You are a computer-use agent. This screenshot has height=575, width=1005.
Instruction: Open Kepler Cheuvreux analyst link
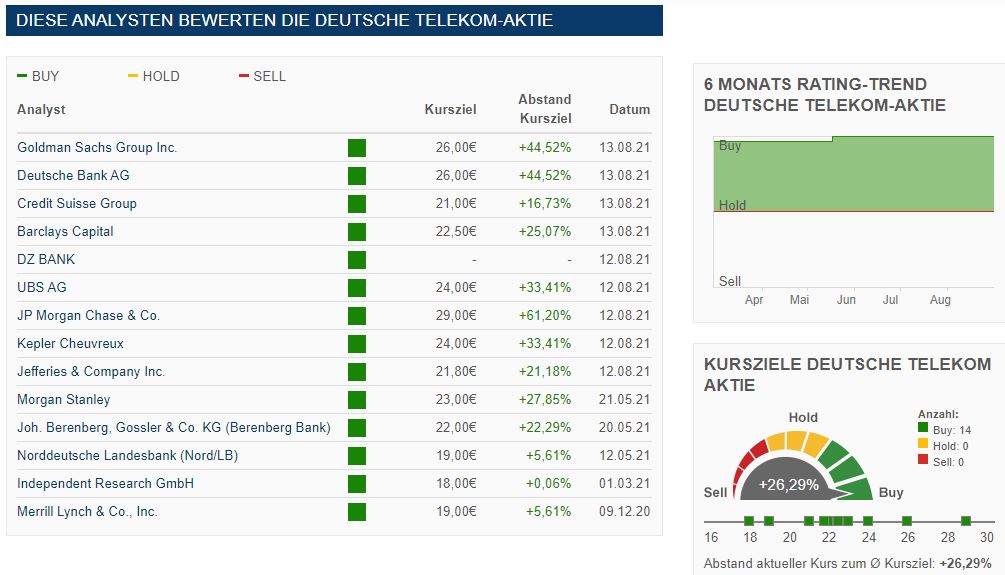tap(70, 344)
